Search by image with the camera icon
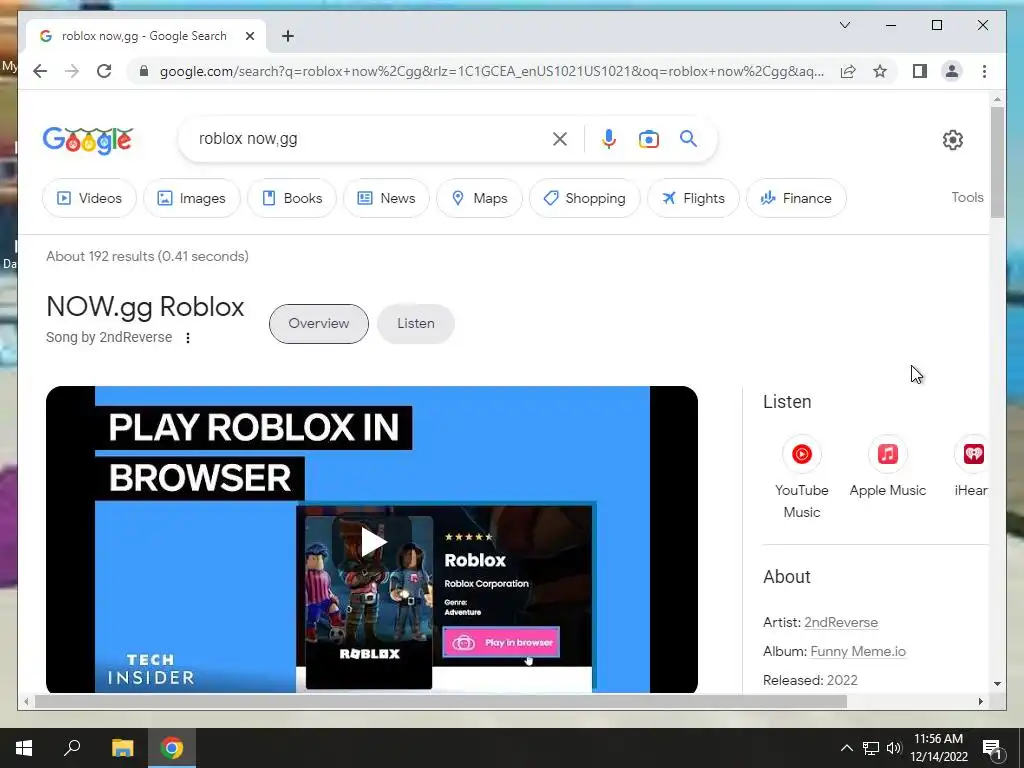Screen dimensions: 1024x768 (x=648, y=139)
